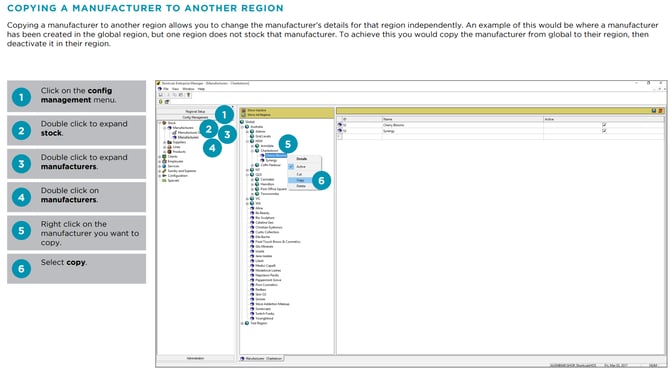Click the first icon in the main toolbar

coord(161,95)
